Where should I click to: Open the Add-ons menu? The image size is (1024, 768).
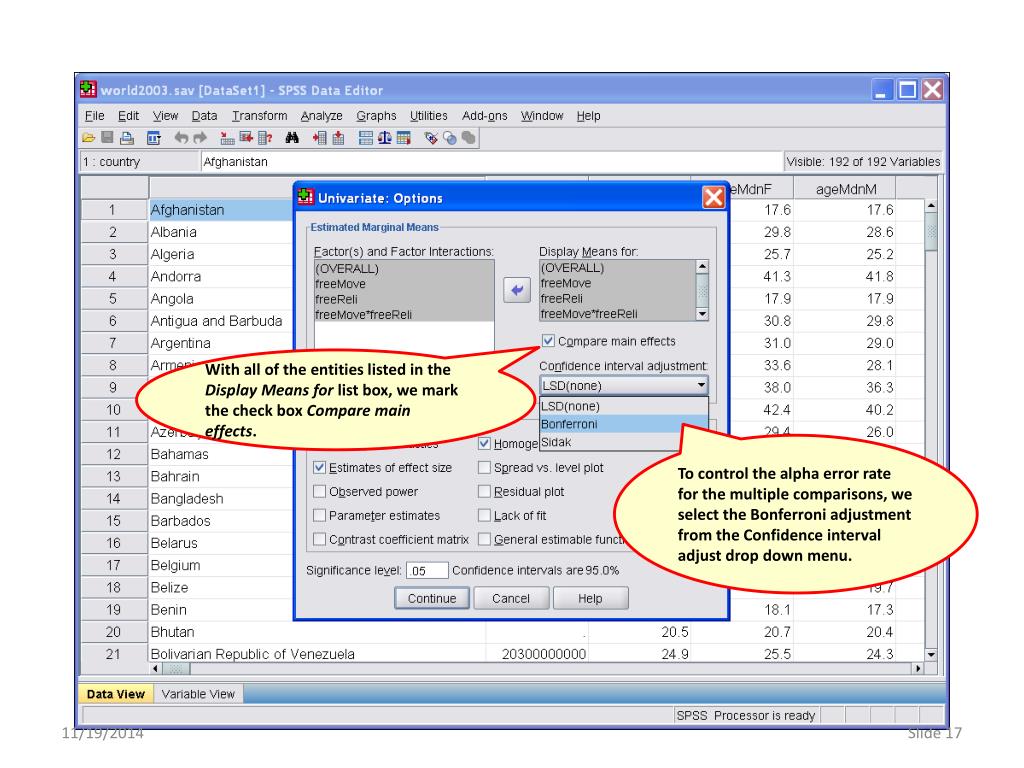click(x=485, y=116)
